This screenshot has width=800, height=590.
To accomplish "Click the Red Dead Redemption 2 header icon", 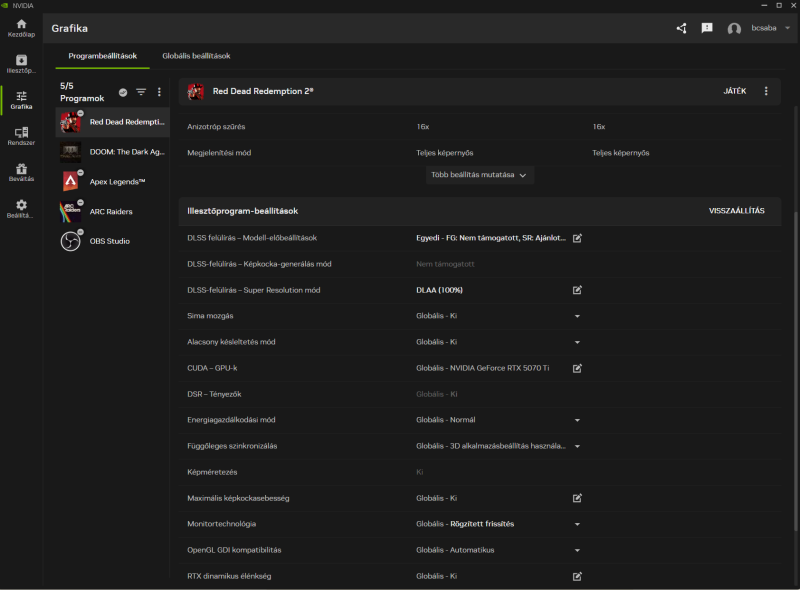I will [x=195, y=91].
